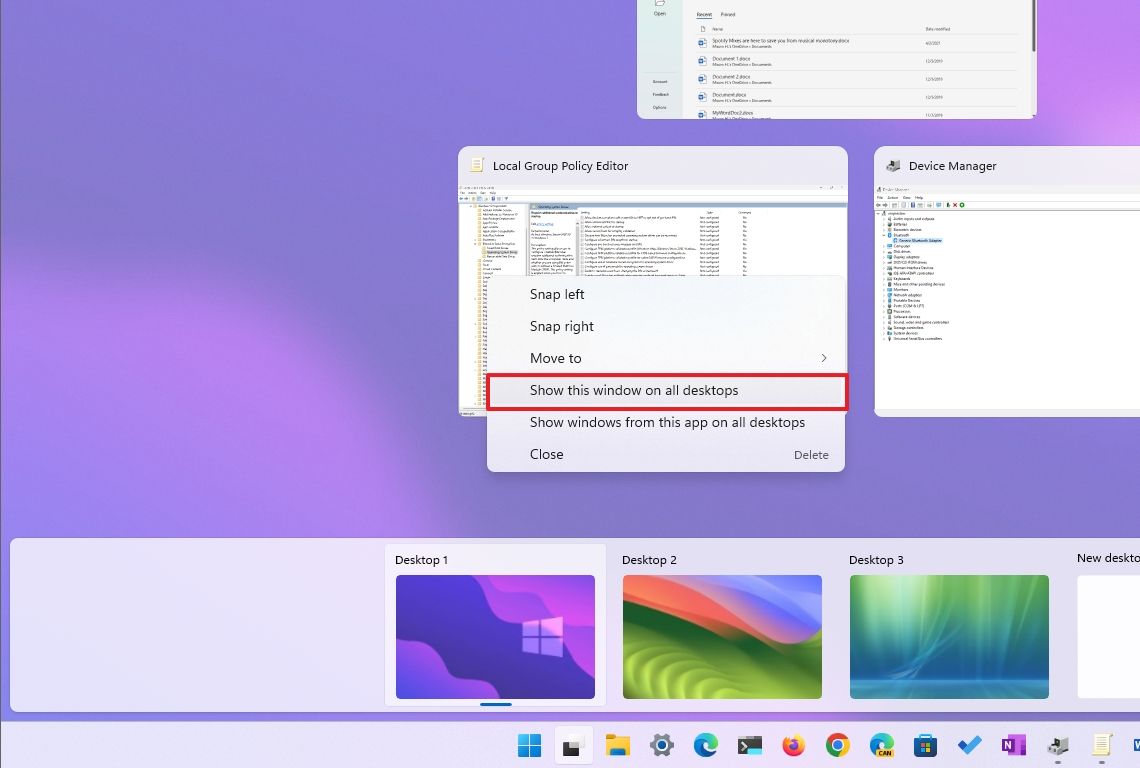Open the Start menu

pyautogui.click(x=529, y=745)
